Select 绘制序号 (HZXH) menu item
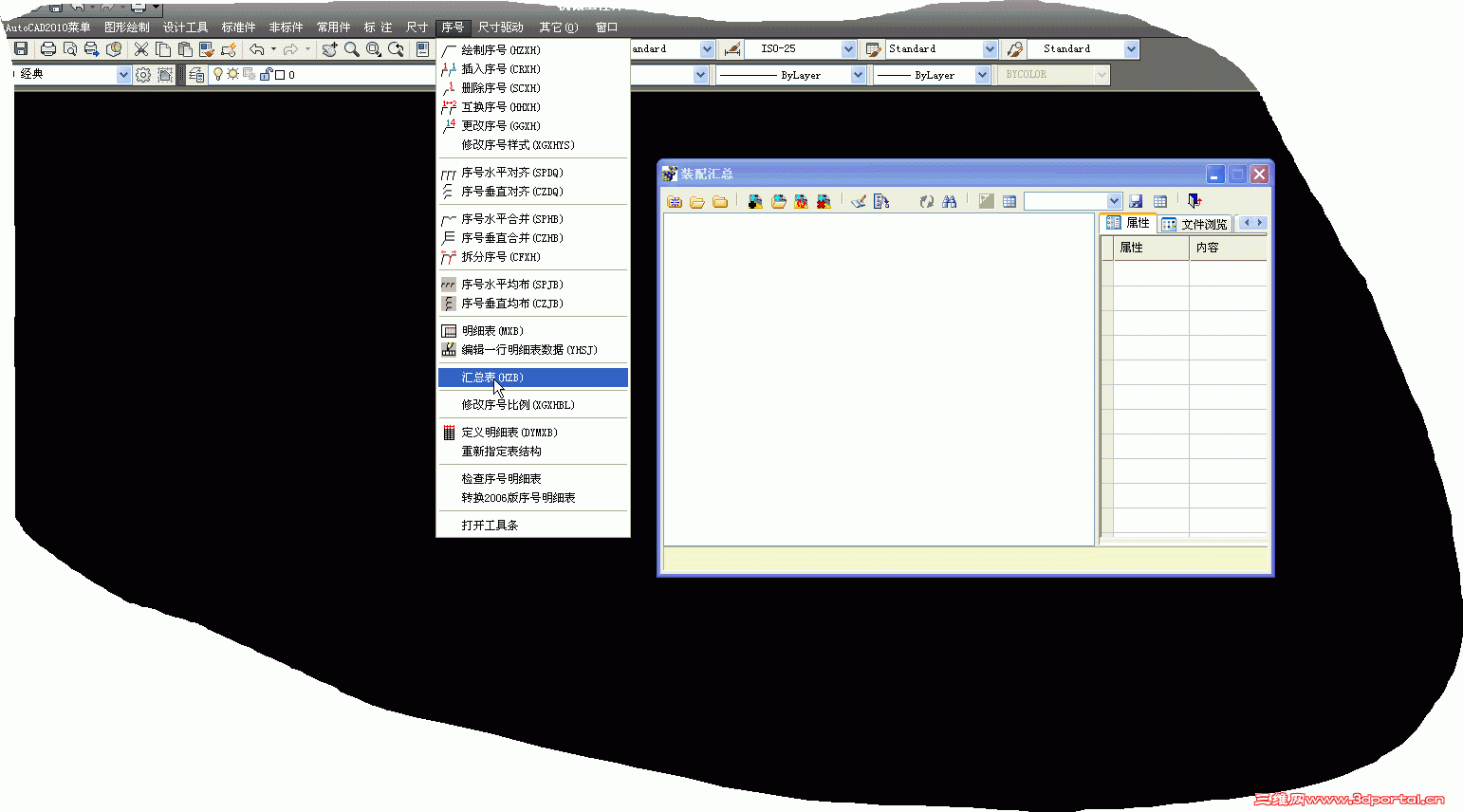Viewport: 1463px width, 812px height. click(x=533, y=50)
